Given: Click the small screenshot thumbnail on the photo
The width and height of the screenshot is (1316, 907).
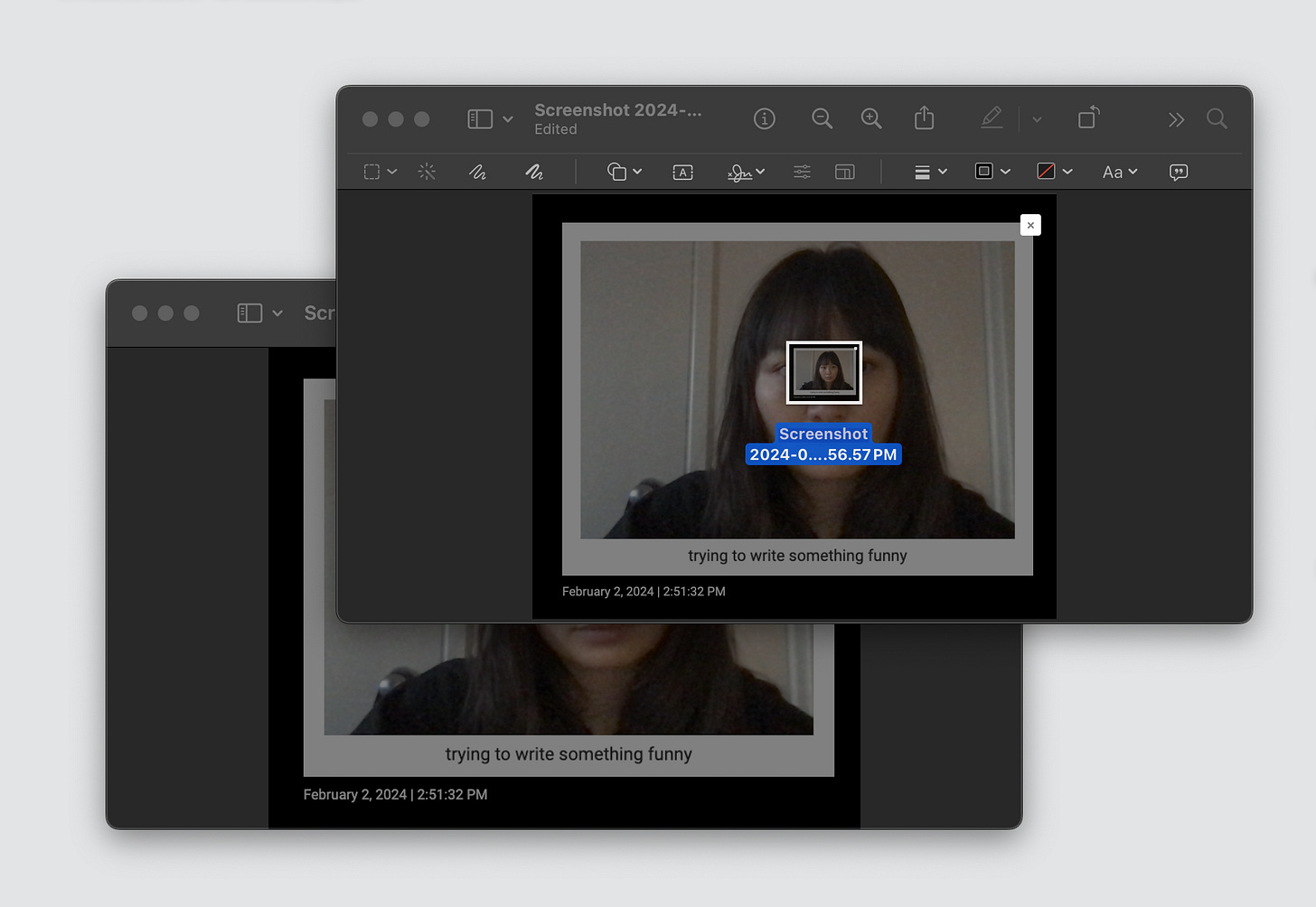Looking at the screenshot, I should point(823,372).
